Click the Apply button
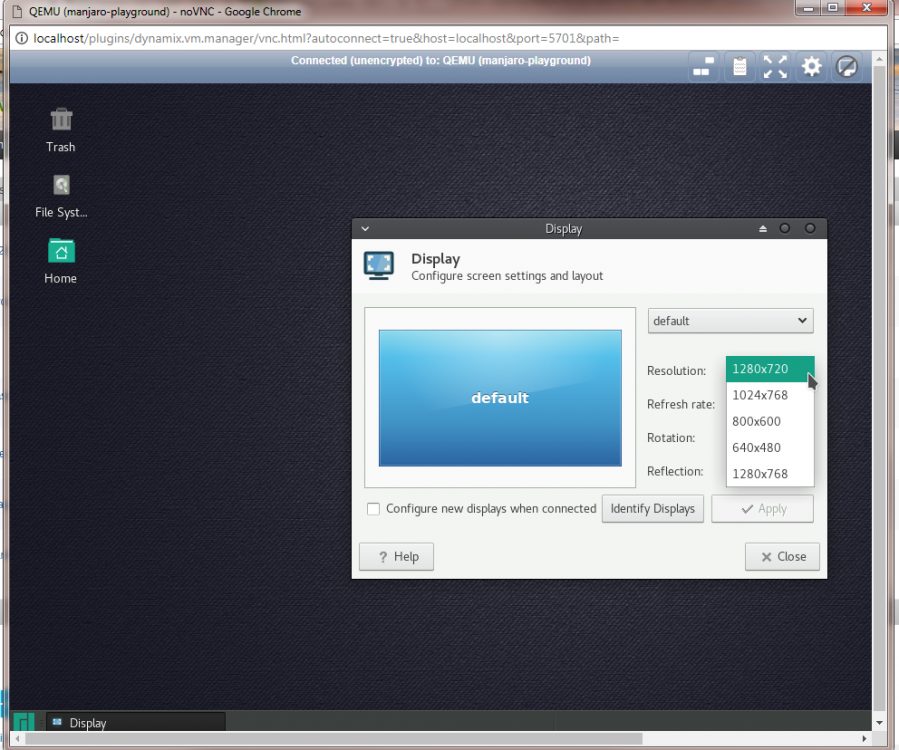899x750 pixels. (x=763, y=509)
